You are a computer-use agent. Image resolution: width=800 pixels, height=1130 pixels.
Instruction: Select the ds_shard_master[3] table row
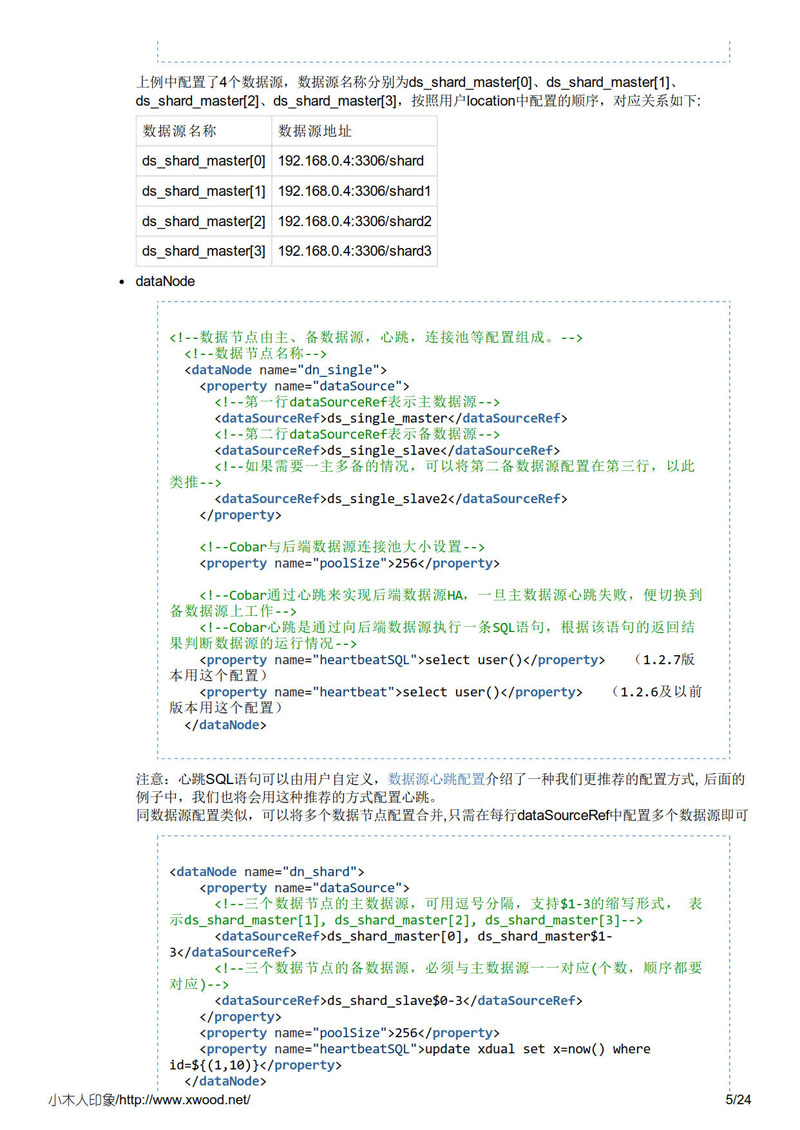(x=203, y=251)
